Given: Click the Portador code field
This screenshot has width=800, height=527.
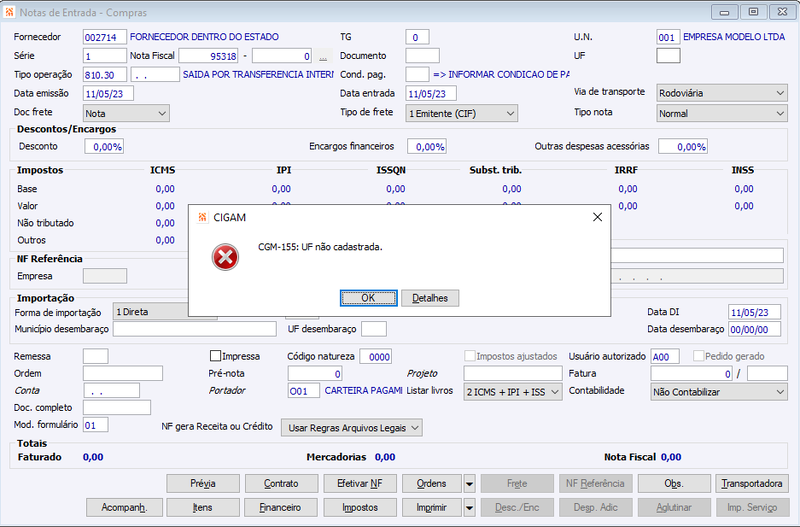Looking at the screenshot, I should pyautogui.click(x=304, y=391).
